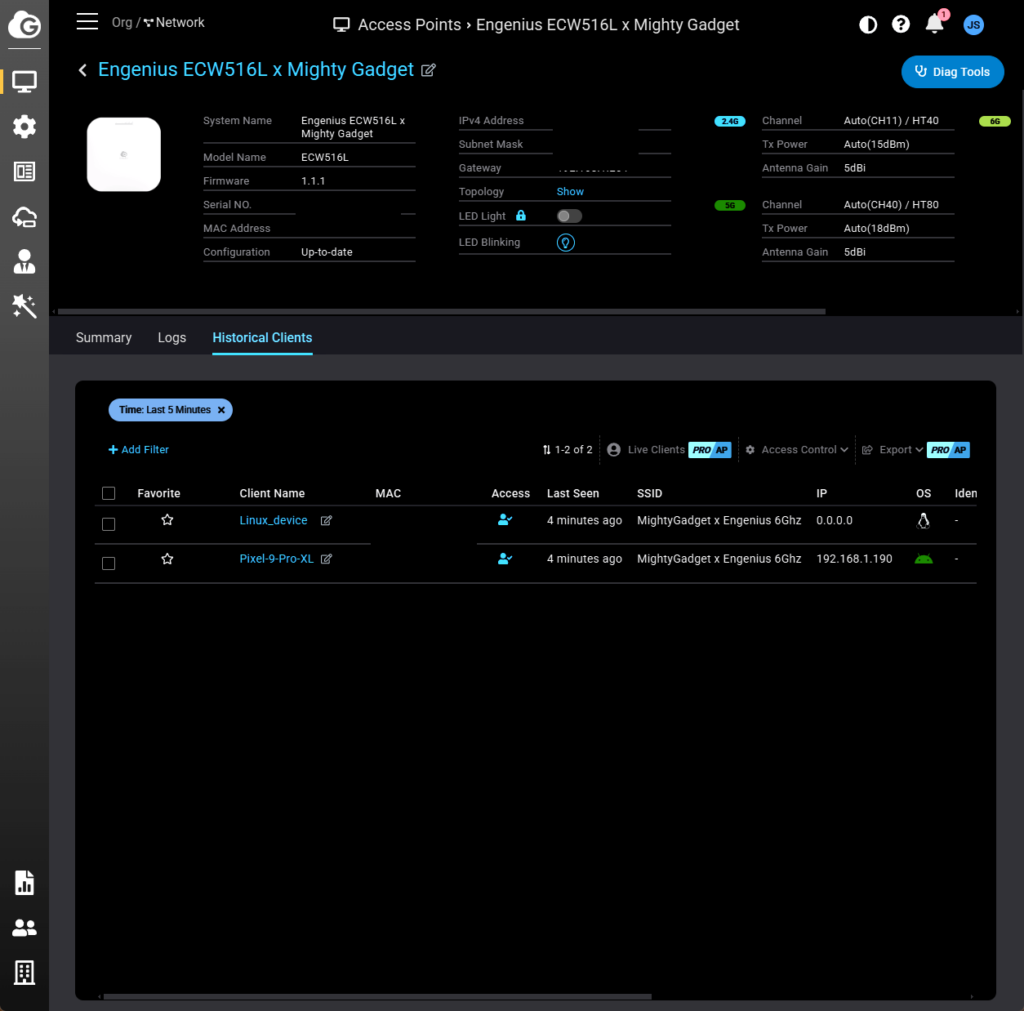Open the notifications bell
1024x1011 pixels.
(934, 24)
